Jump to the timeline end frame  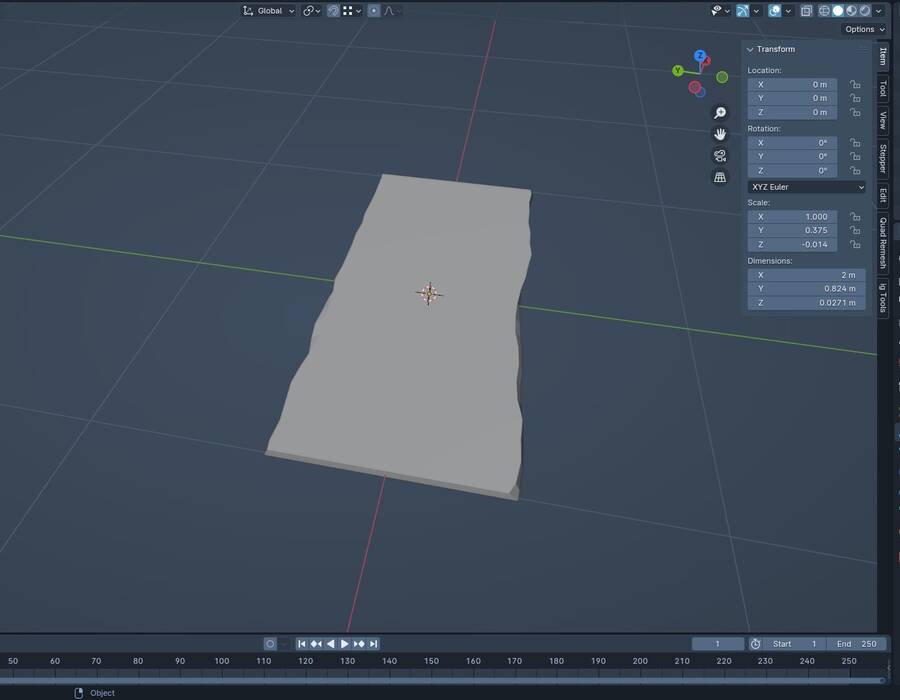[374, 644]
